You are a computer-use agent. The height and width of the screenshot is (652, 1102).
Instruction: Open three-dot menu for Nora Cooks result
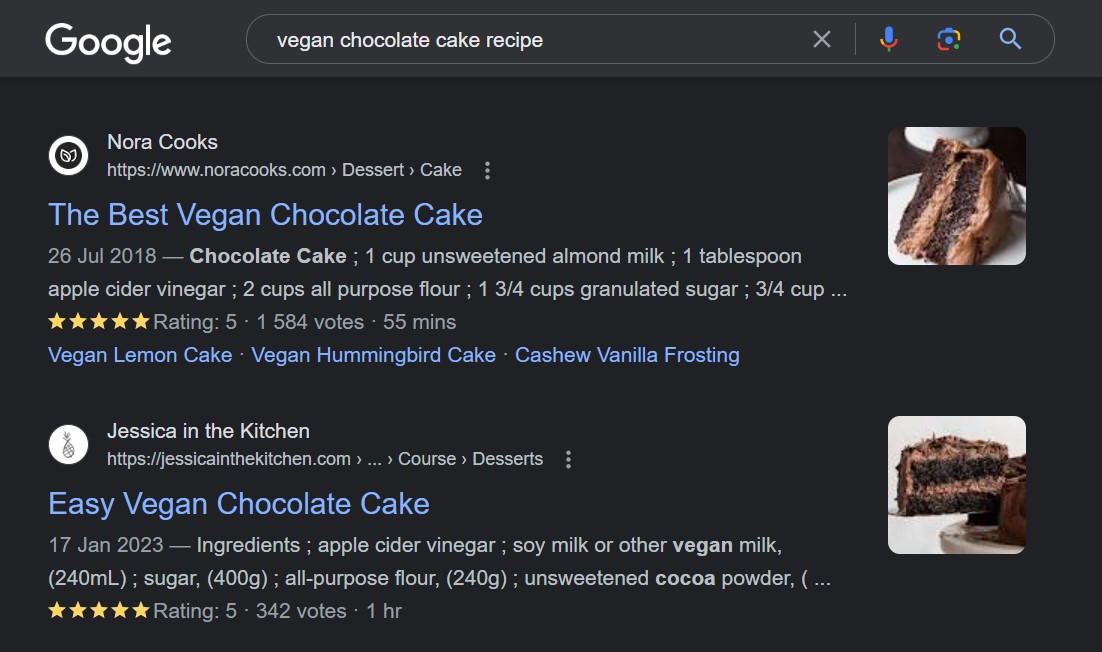pos(487,171)
